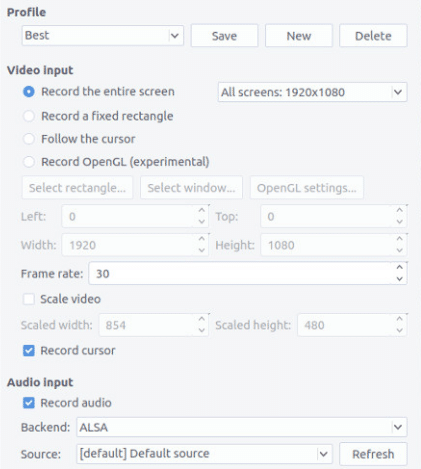
Task: Create a New profile
Action: [x=299, y=36]
